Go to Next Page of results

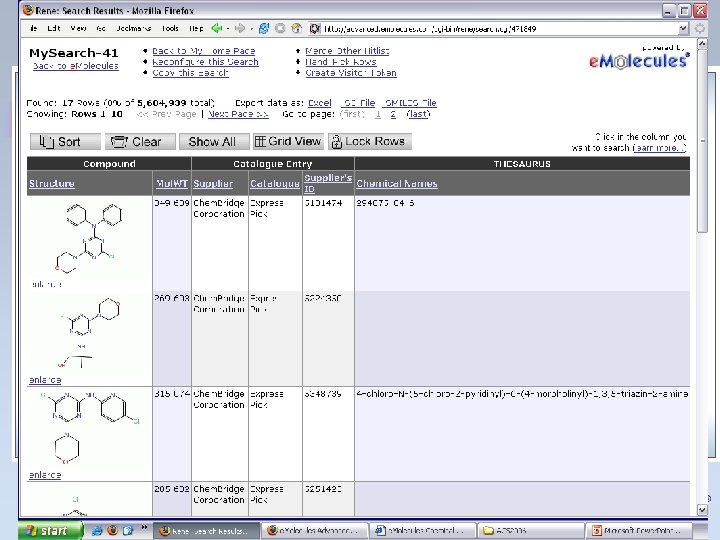(x=238, y=114)
